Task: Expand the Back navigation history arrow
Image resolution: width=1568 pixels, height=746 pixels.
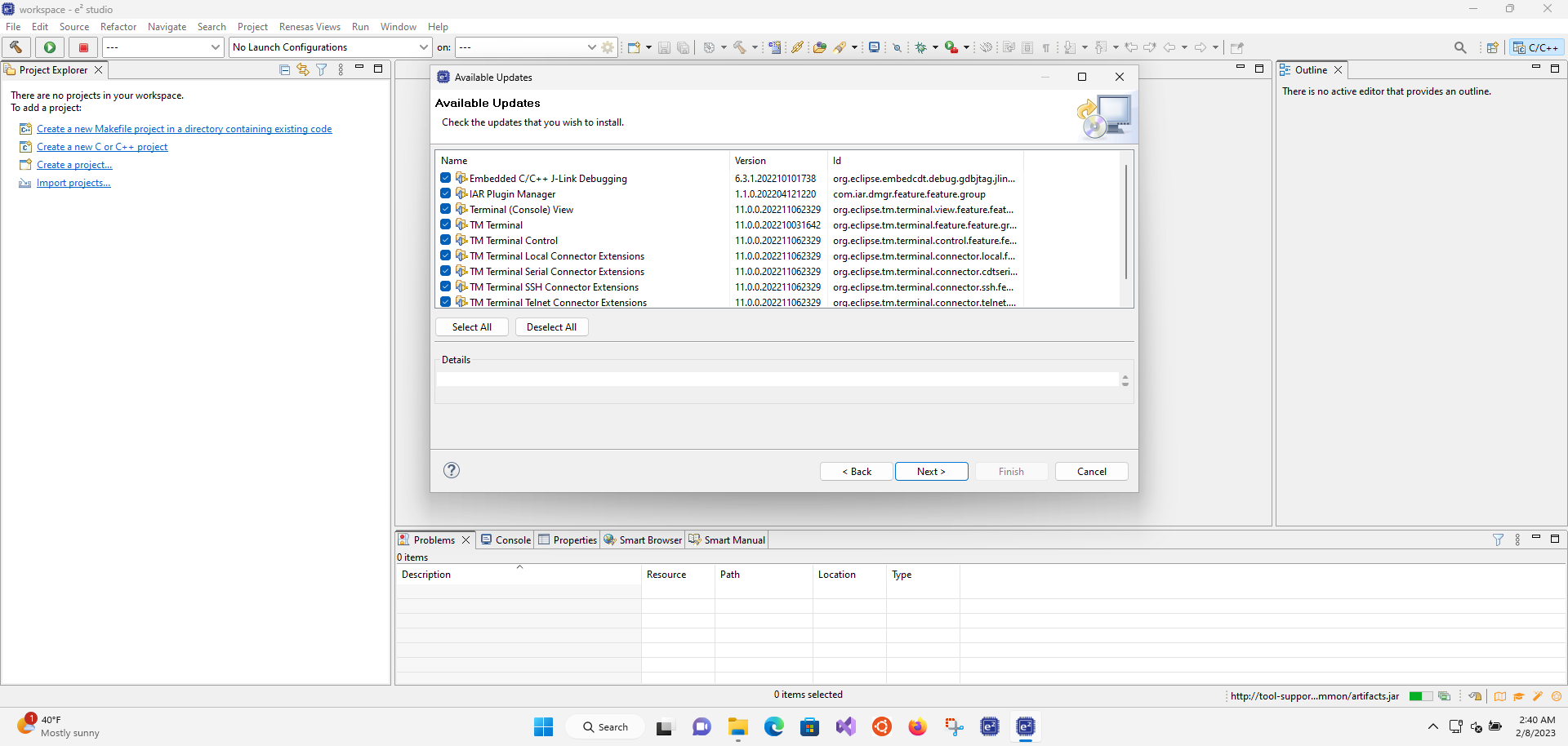Action: coord(1184,47)
